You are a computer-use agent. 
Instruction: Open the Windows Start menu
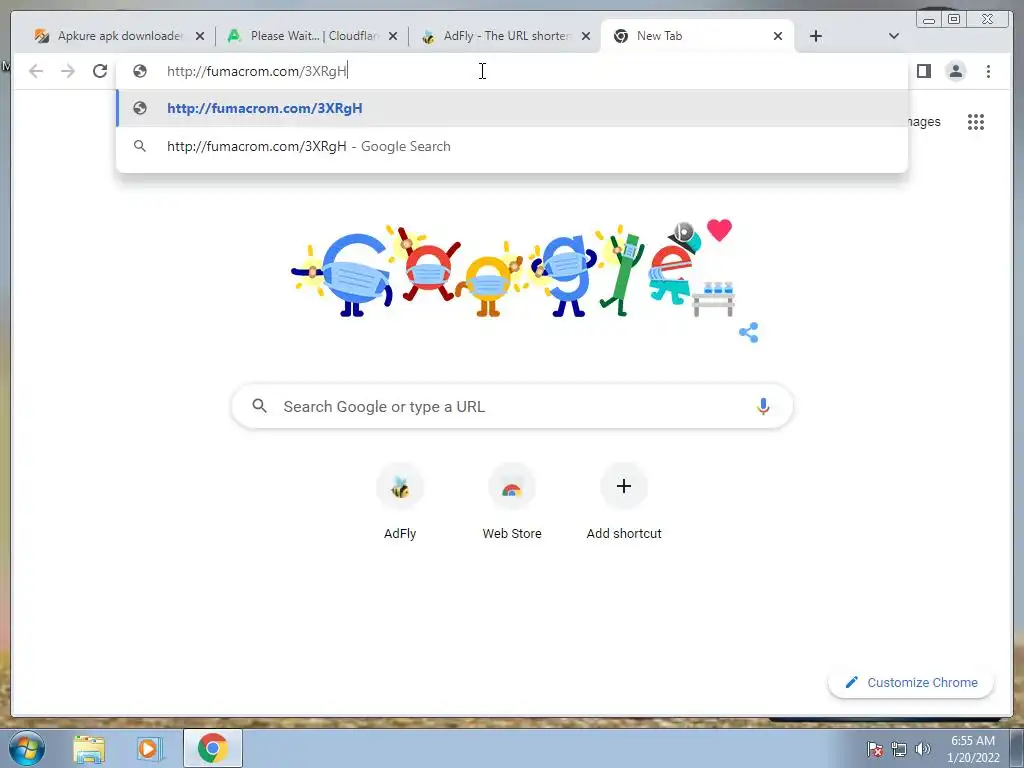(x=27, y=748)
